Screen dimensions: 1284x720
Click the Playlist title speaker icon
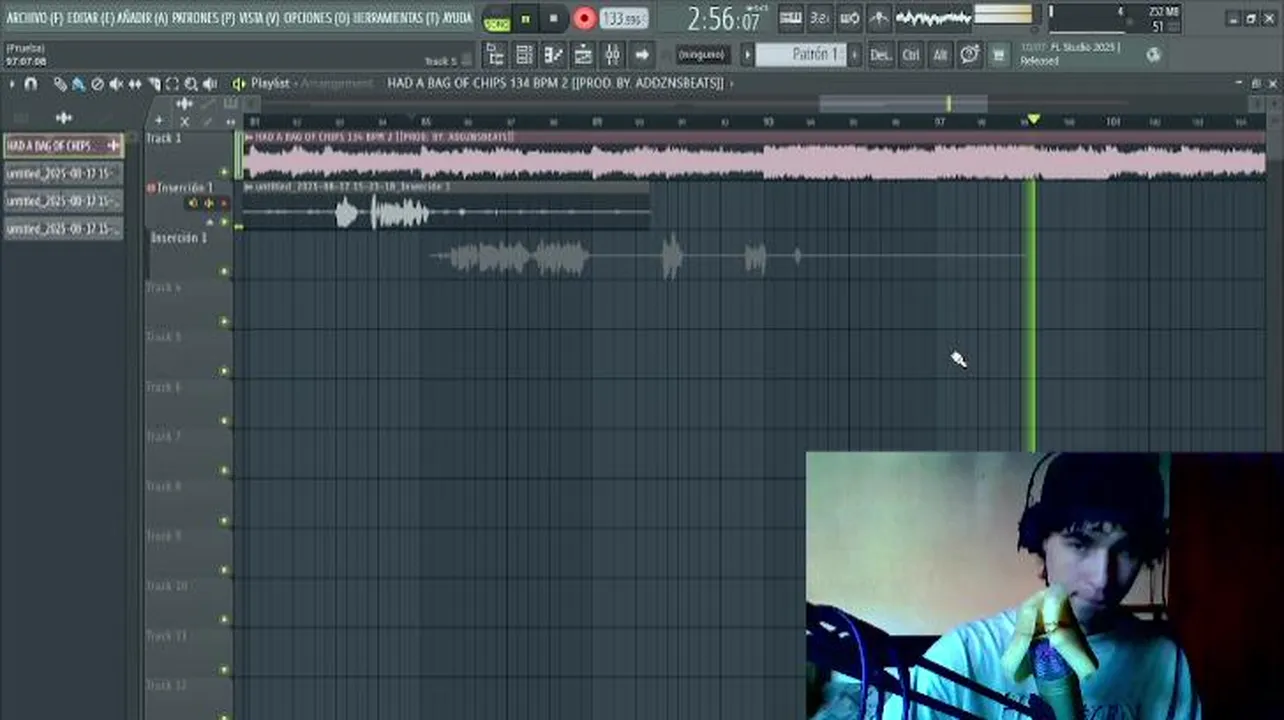(239, 84)
